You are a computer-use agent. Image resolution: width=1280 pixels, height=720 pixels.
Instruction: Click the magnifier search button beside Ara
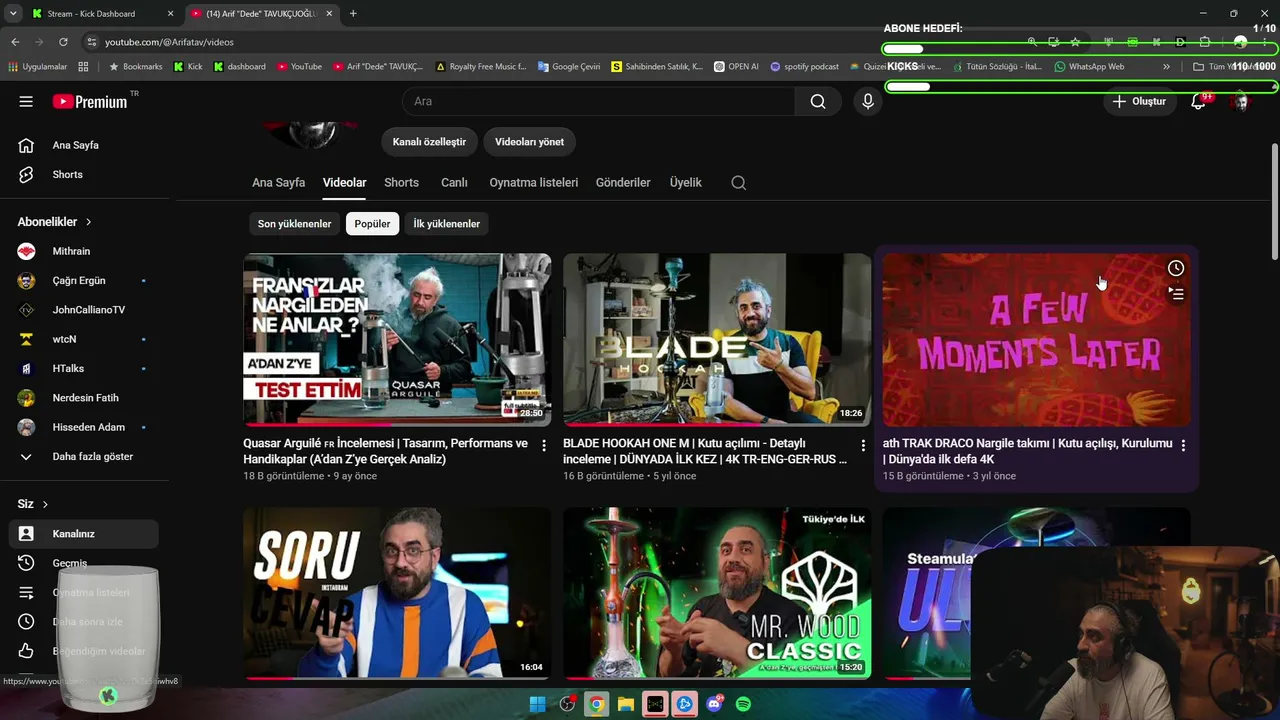coord(818,101)
